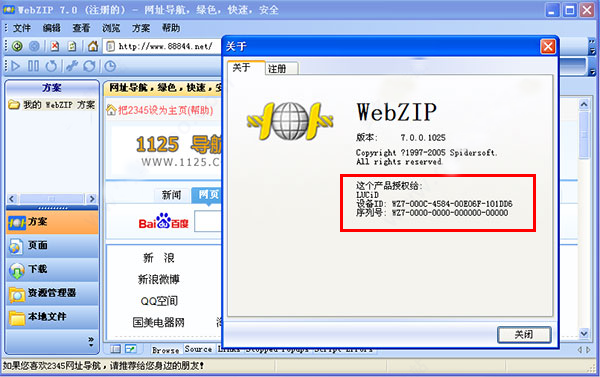Open 新浪 link
The width and height of the screenshot is (600, 377).
[158, 258]
